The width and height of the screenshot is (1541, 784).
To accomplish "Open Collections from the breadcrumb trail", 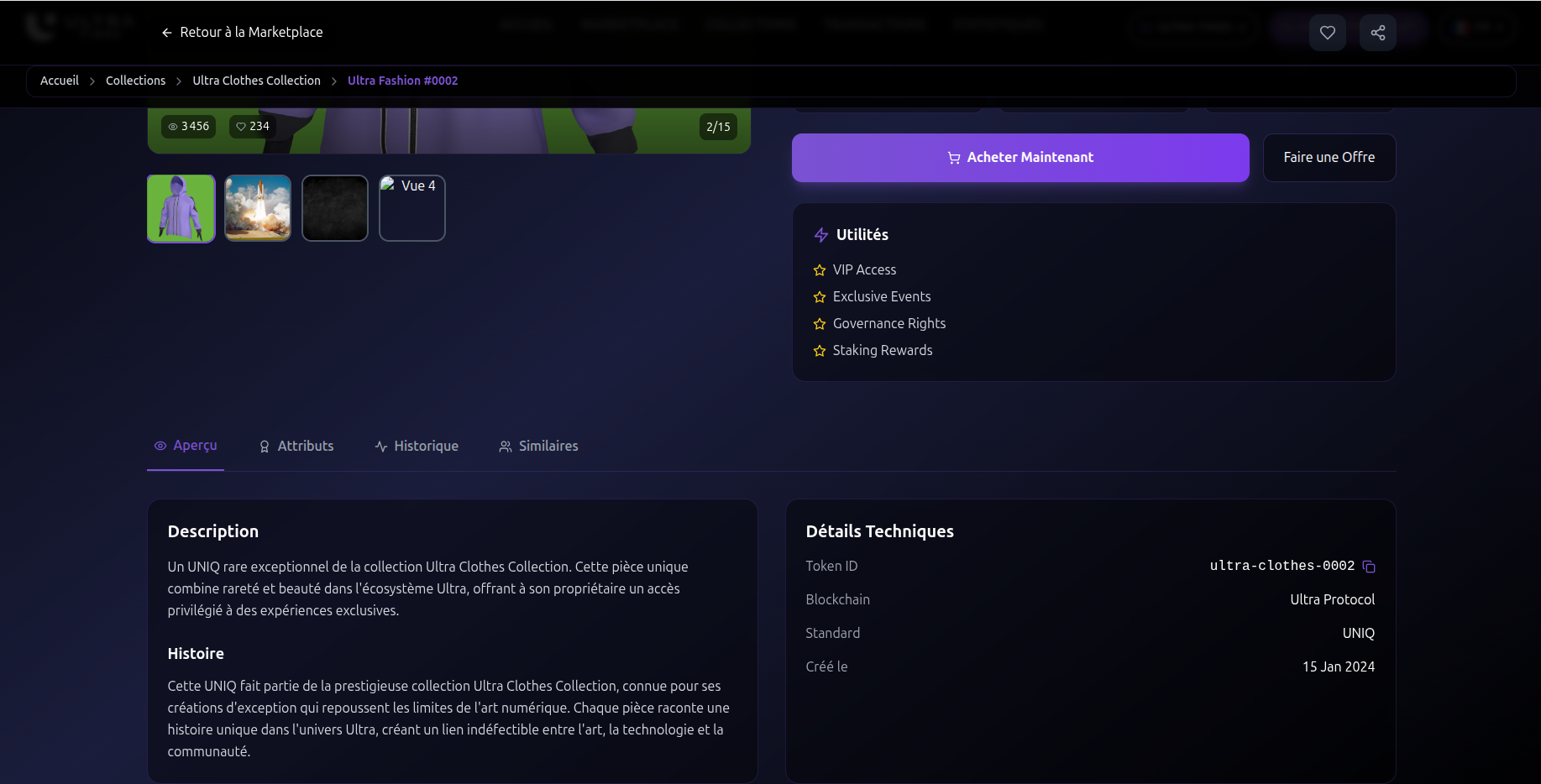I will point(135,81).
